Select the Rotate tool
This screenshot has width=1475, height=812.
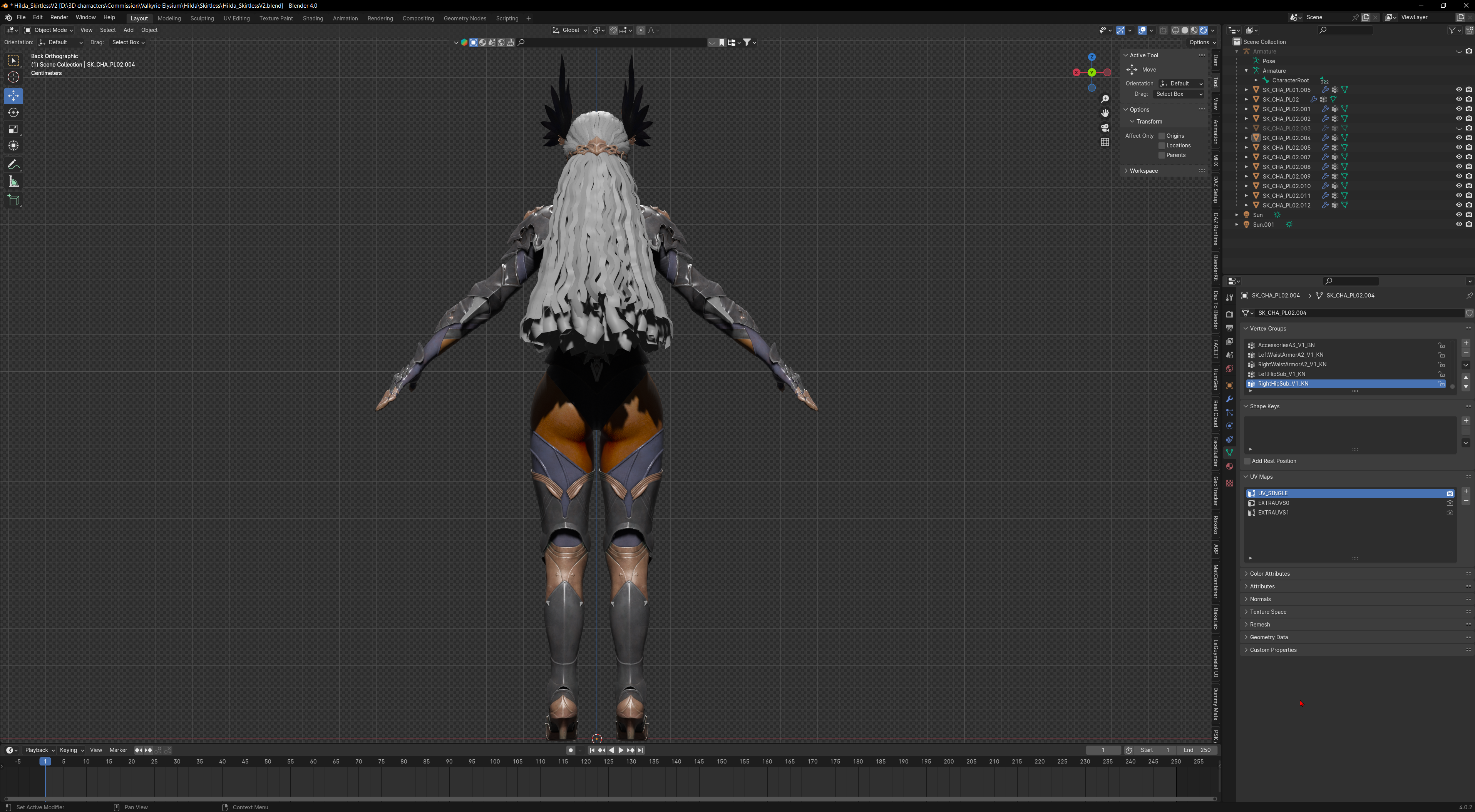click(14, 113)
